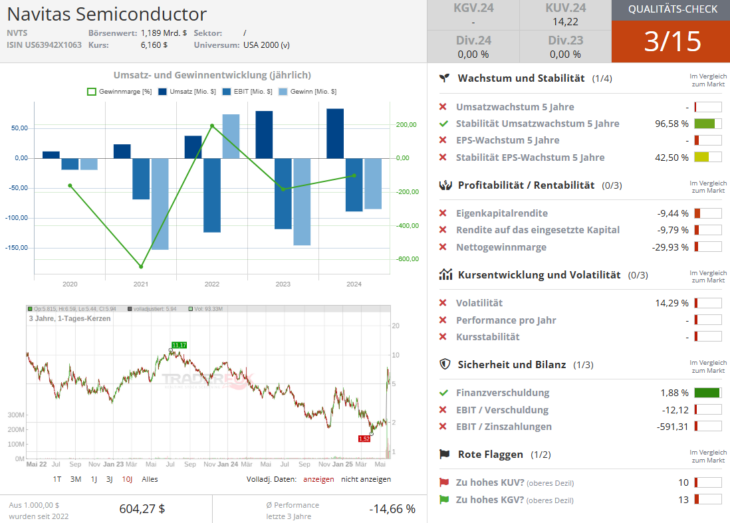Select Volladj. Daten option anzeigen
Viewport: 730px width, 523px height.
[x=318, y=479]
